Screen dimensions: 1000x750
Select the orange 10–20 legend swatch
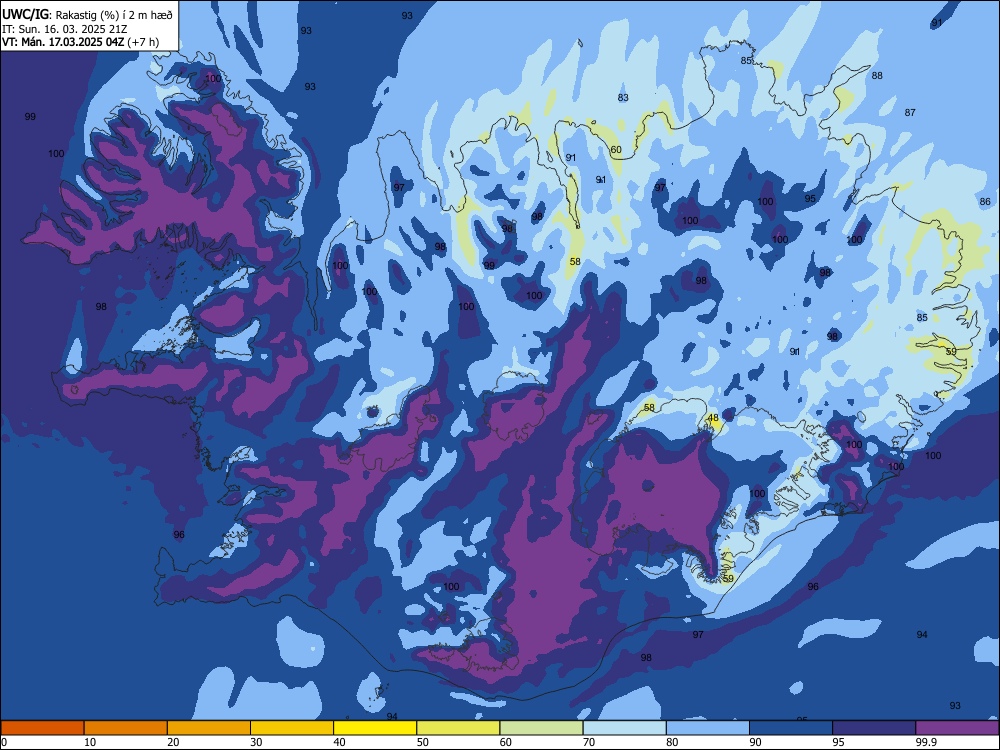point(126,728)
